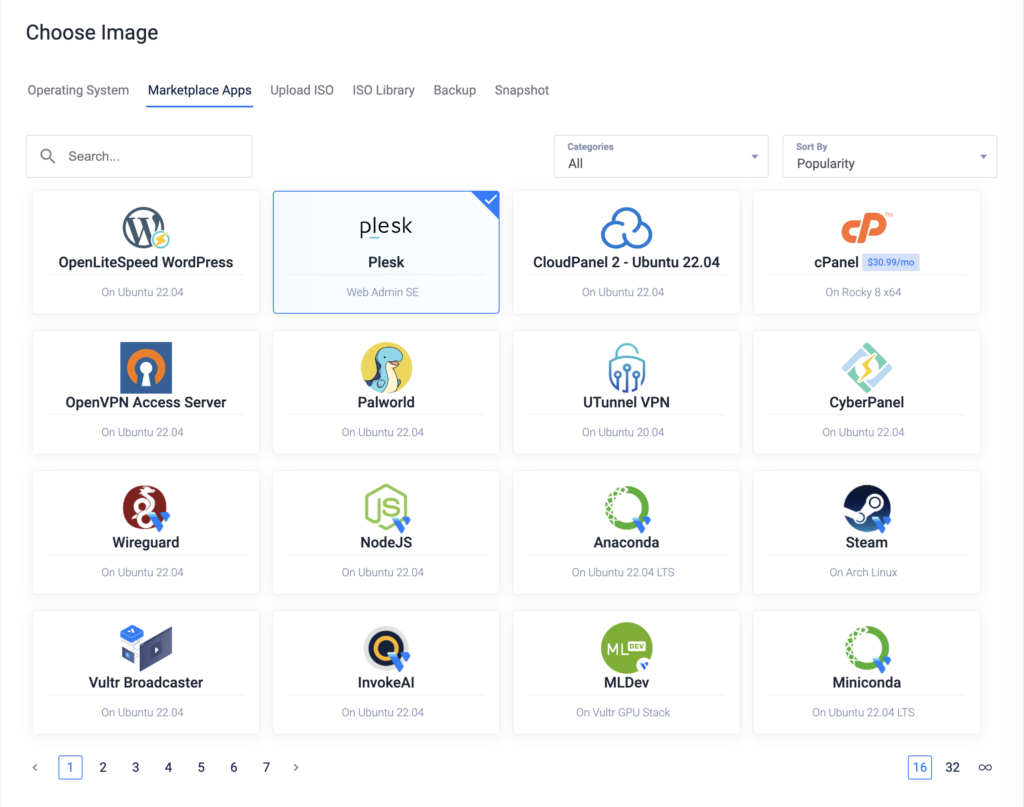Click 'On Ubuntu 20.04' under UTunnel VPN
Screen dimensions: 1024x807
[623, 432]
